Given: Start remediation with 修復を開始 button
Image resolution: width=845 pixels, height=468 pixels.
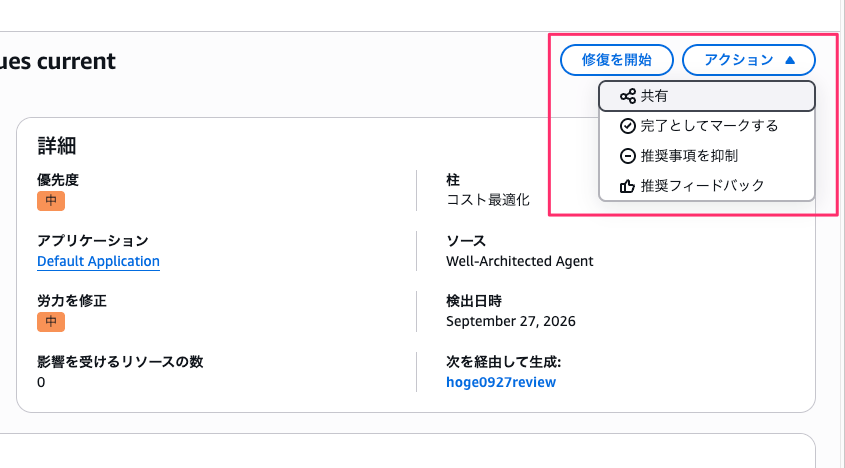Looking at the screenshot, I should (x=617, y=60).
